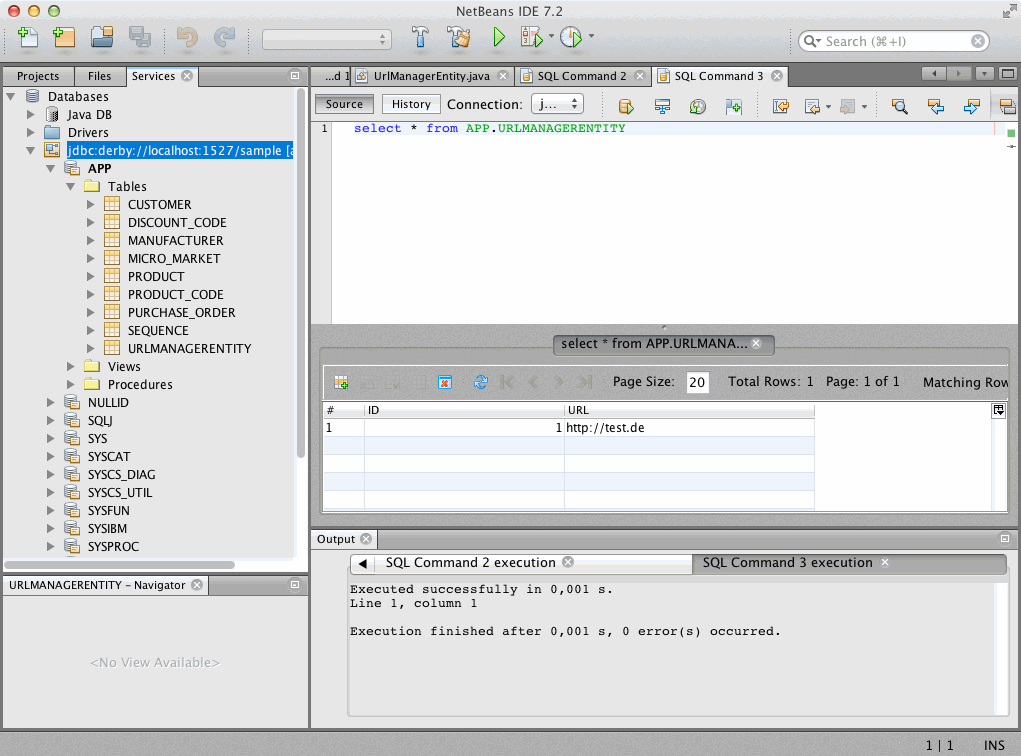Click the New File toolbar icon
This screenshot has height=756, width=1021.
pyautogui.click(x=28, y=38)
